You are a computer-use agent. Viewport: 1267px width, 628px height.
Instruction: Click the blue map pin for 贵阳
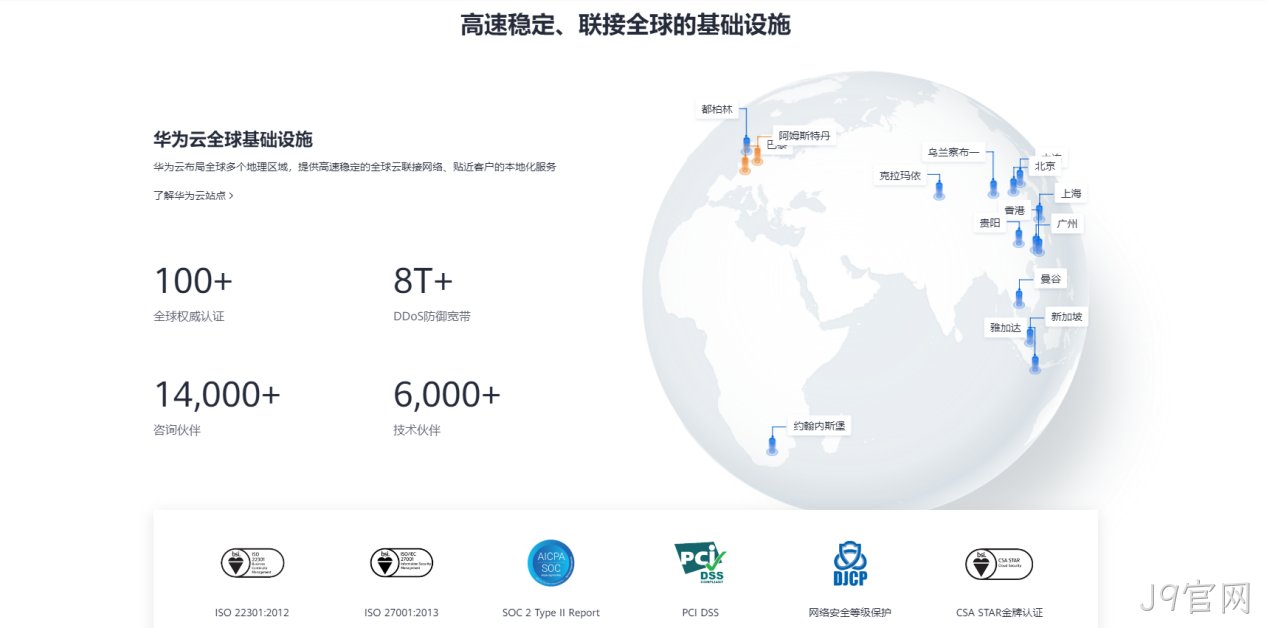point(1019,237)
